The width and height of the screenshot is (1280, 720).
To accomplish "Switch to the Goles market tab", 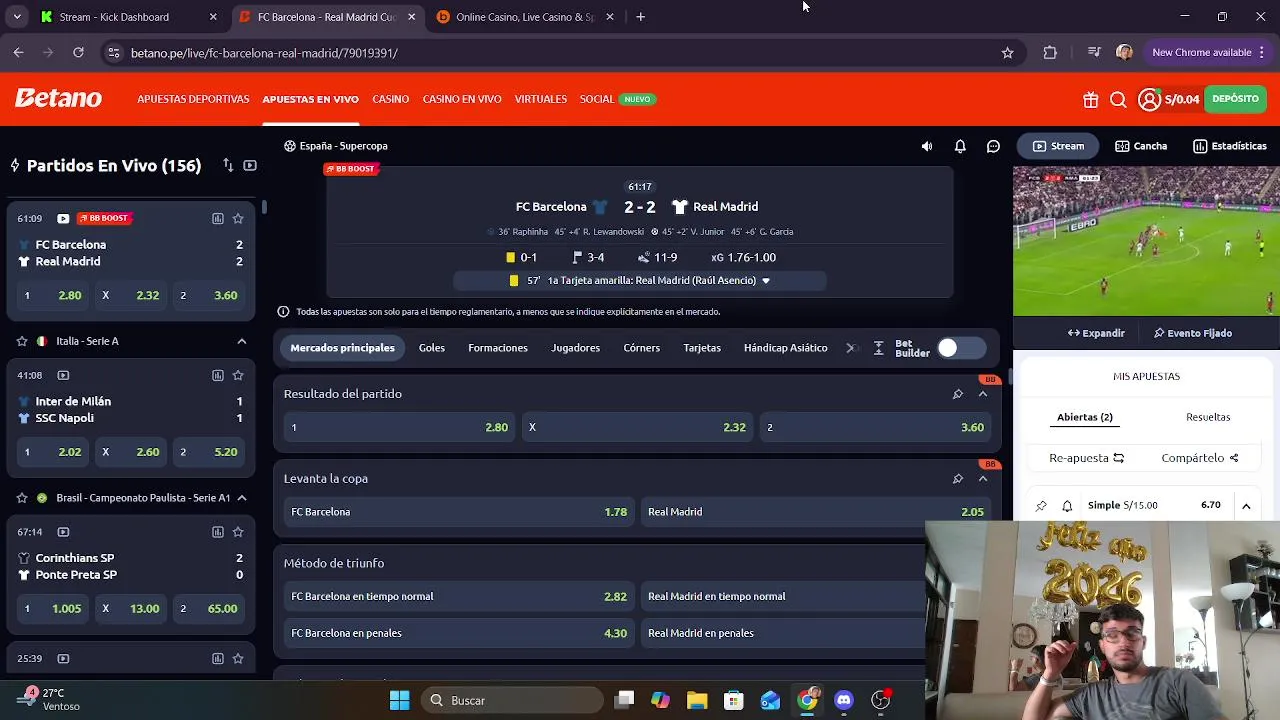I will point(432,348).
